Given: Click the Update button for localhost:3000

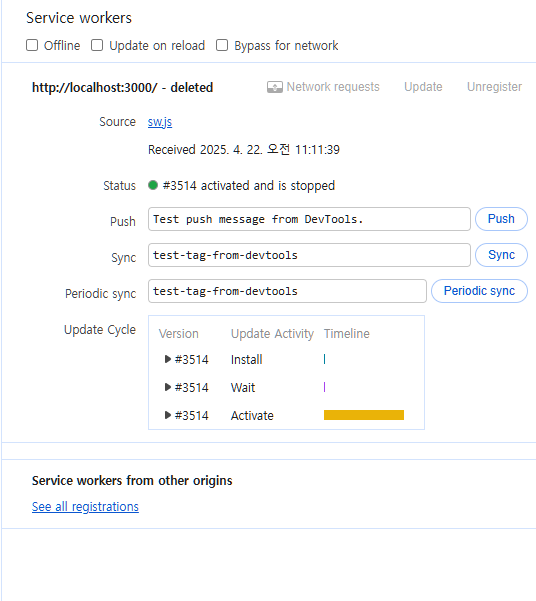Looking at the screenshot, I should tap(423, 87).
